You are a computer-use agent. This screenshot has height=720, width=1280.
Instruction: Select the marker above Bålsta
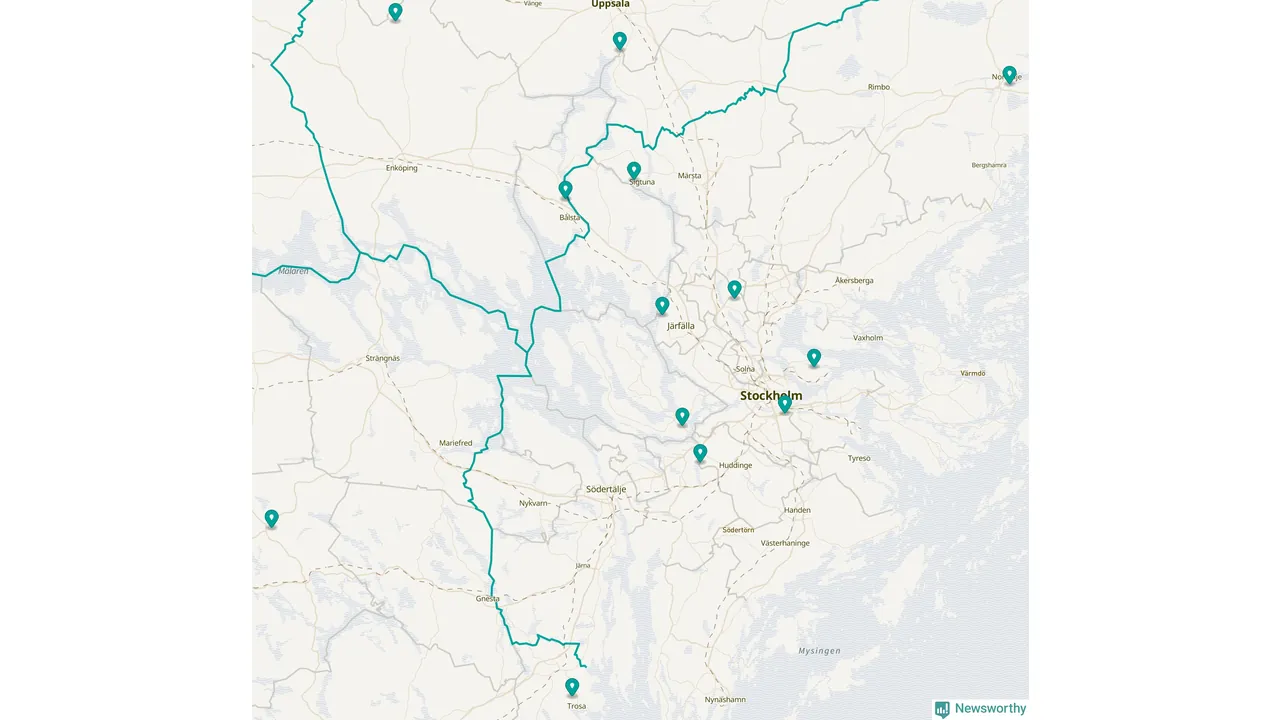565,190
